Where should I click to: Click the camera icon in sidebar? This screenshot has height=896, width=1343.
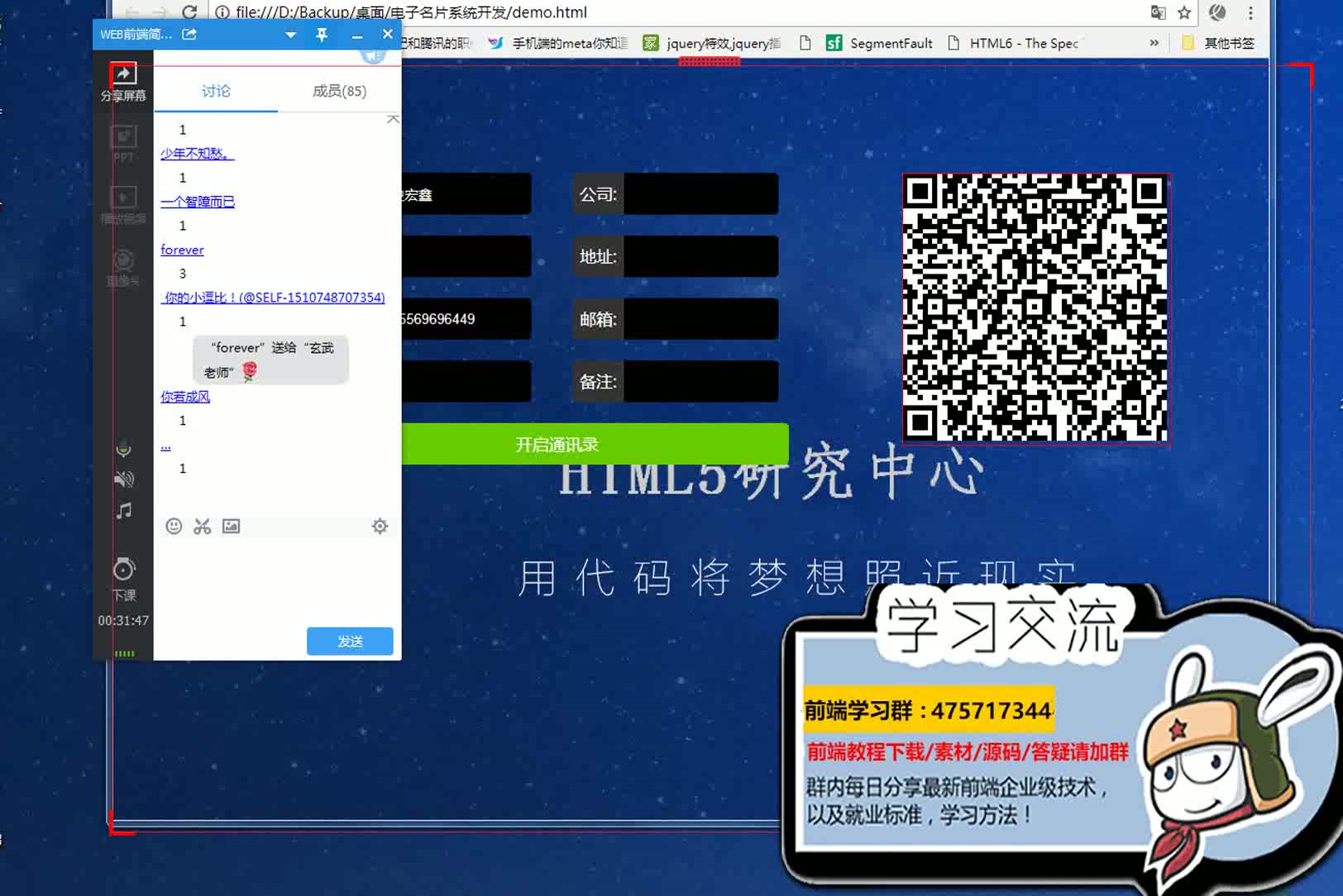(x=123, y=268)
